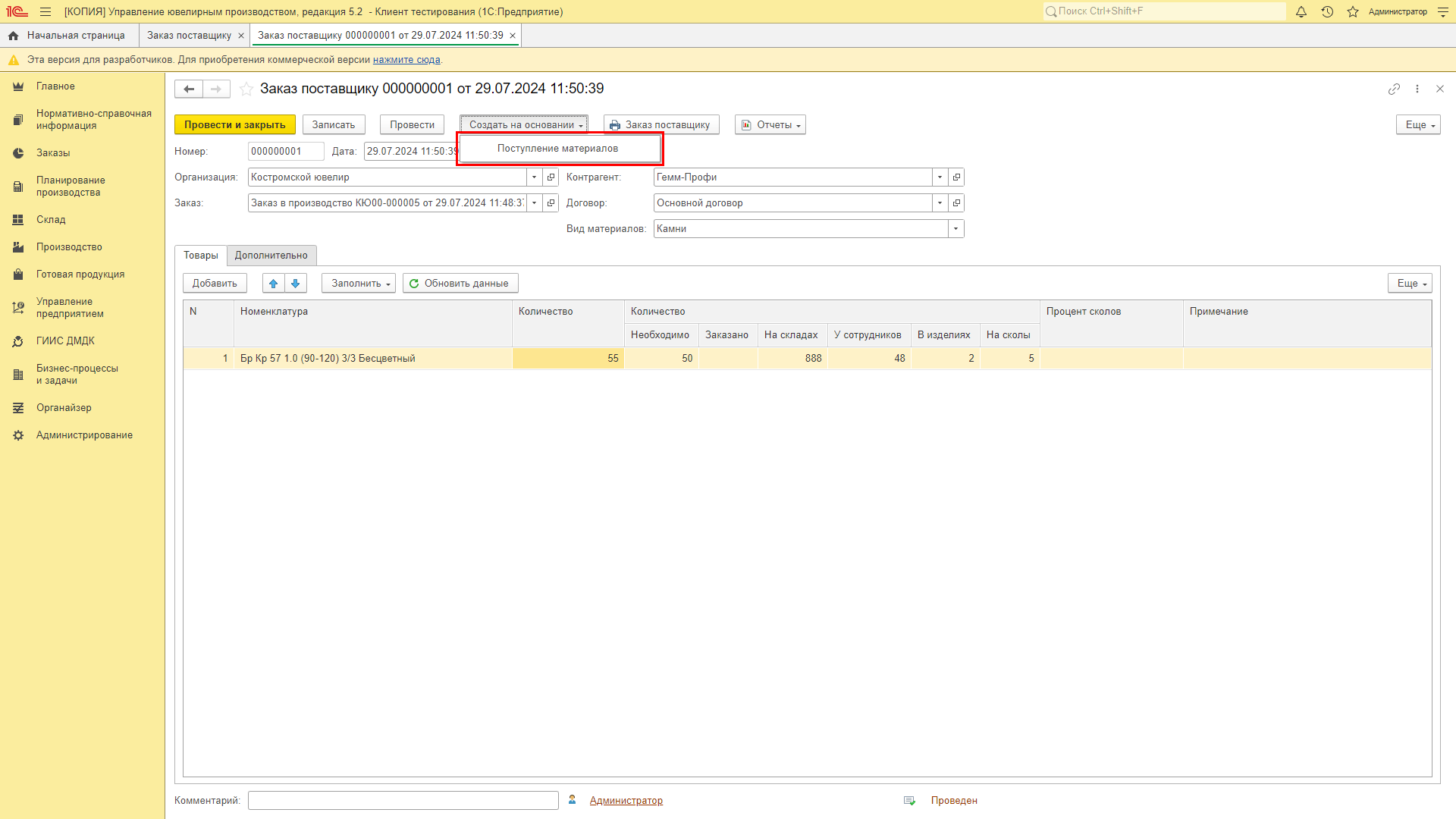Open the table Еще dropdown menu
Viewport: 1456px width, 819px height.
[1410, 283]
